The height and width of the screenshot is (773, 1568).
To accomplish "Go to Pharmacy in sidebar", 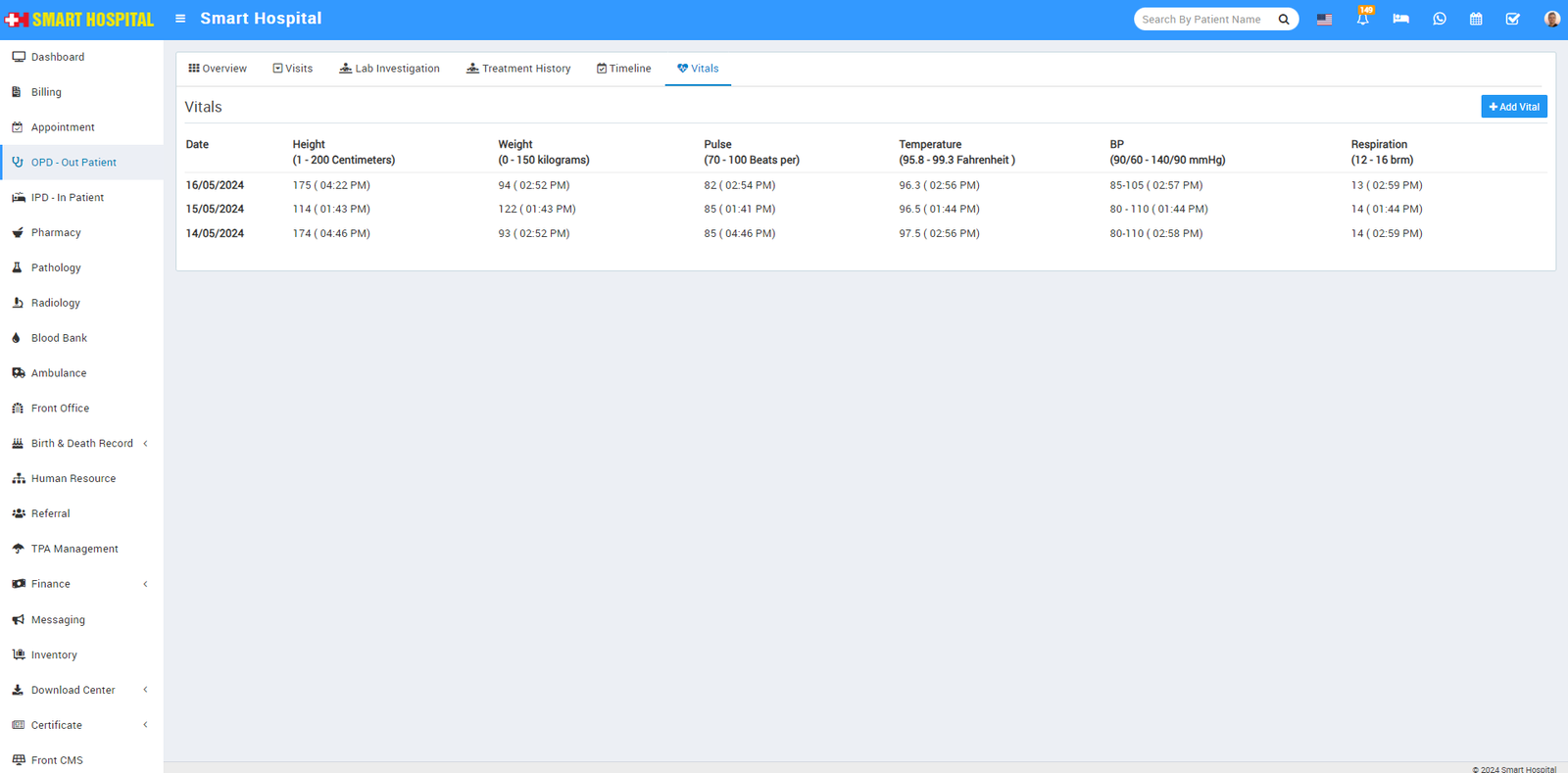I will click(x=56, y=233).
